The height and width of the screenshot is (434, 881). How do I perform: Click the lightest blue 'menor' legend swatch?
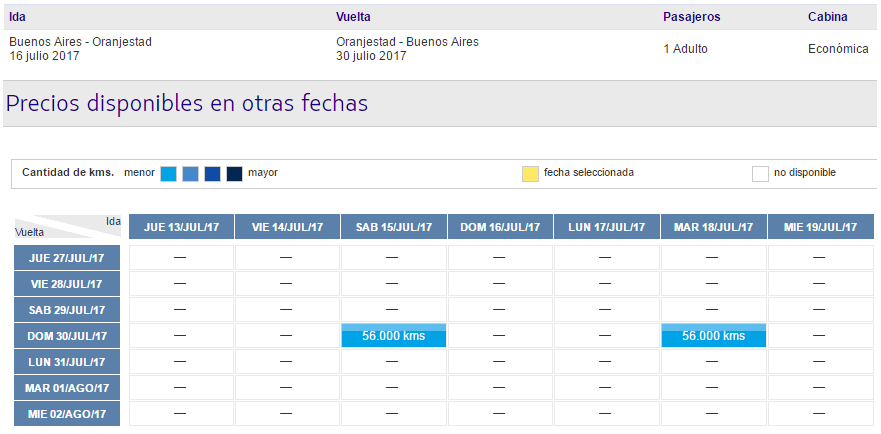coord(169,174)
